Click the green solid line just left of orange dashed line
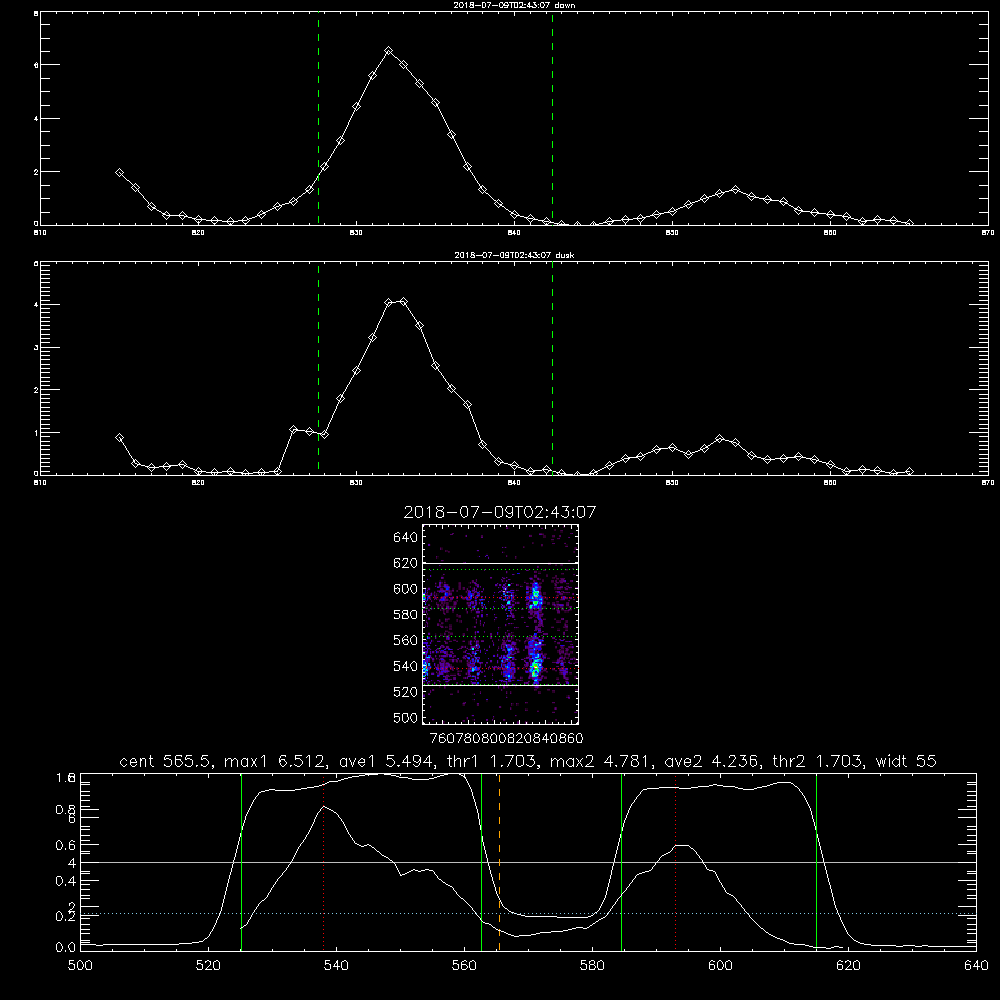 click(x=482, y=862)
